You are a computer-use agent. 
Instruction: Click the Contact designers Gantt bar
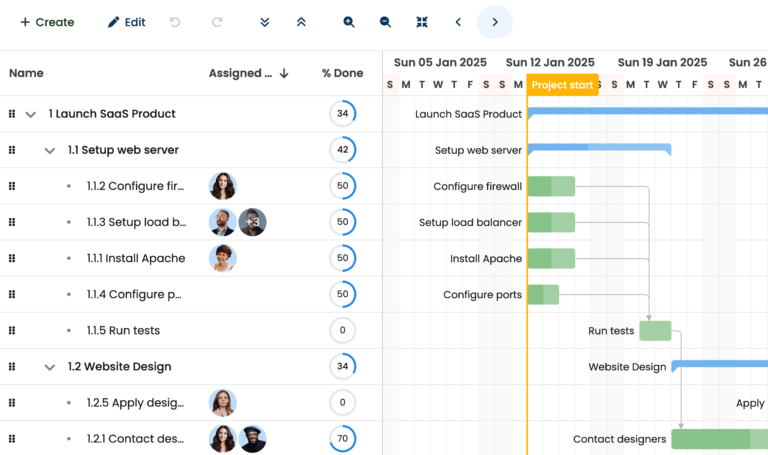(x=720, y=439)
